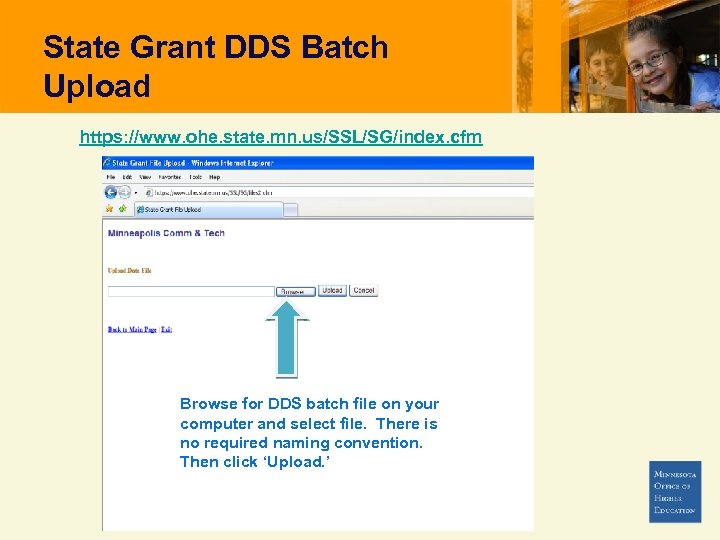Click the Cancel button
Screen dimensions: 720x540
364,290
